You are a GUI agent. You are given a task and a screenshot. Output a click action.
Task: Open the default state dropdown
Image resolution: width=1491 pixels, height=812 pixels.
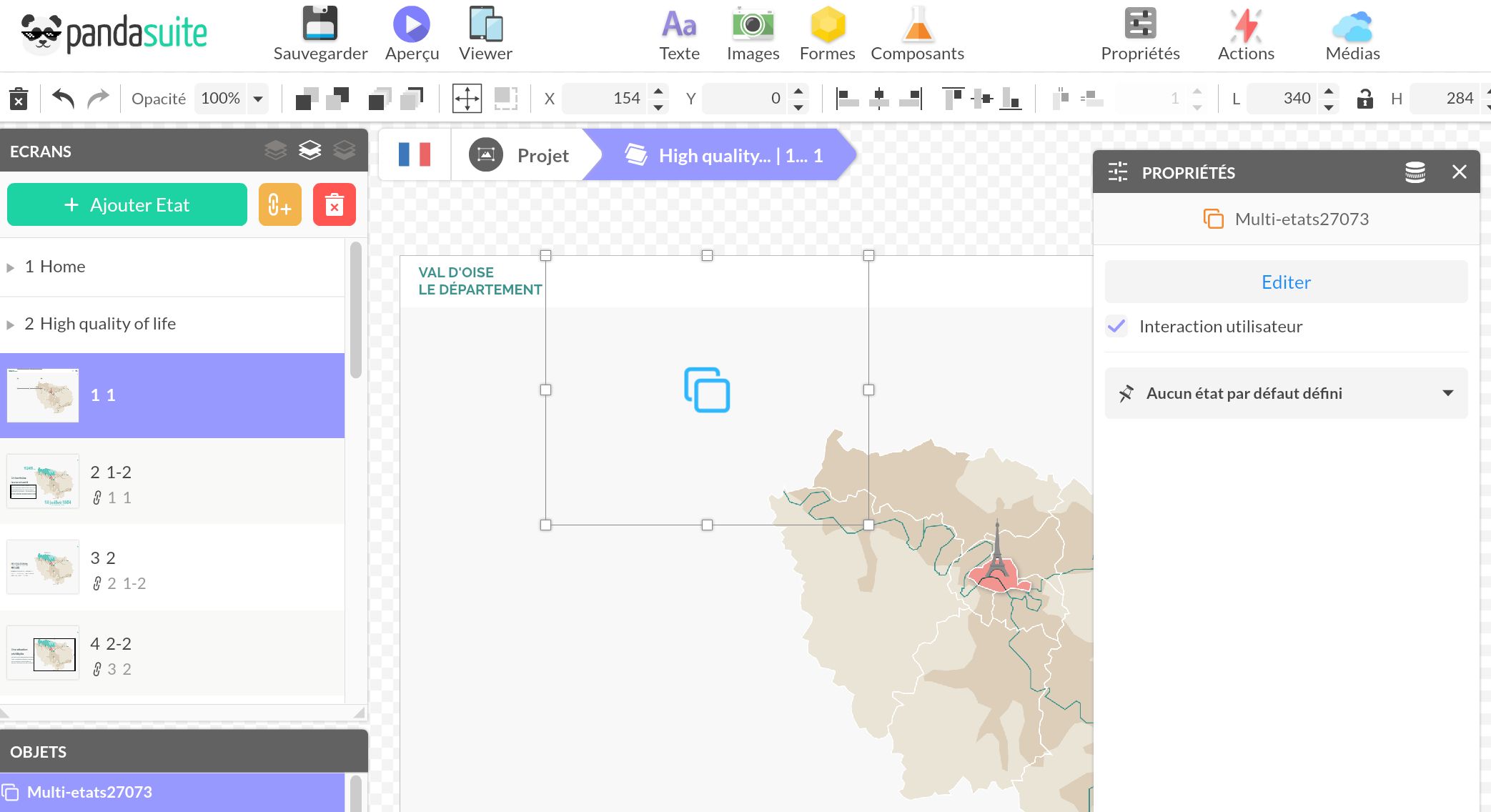1285,393
